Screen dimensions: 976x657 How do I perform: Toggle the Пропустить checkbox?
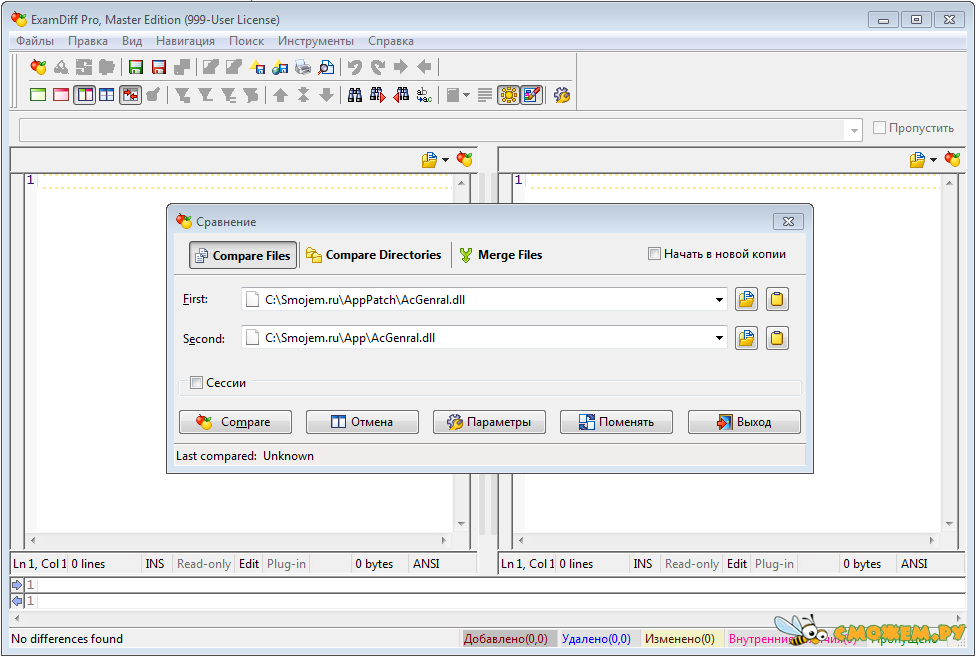(879, 128)
